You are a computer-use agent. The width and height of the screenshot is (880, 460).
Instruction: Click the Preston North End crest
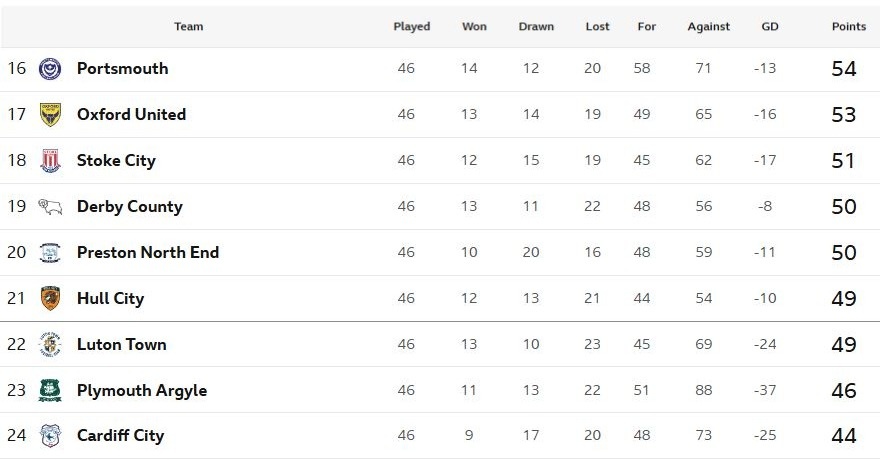tap(49, 253)
